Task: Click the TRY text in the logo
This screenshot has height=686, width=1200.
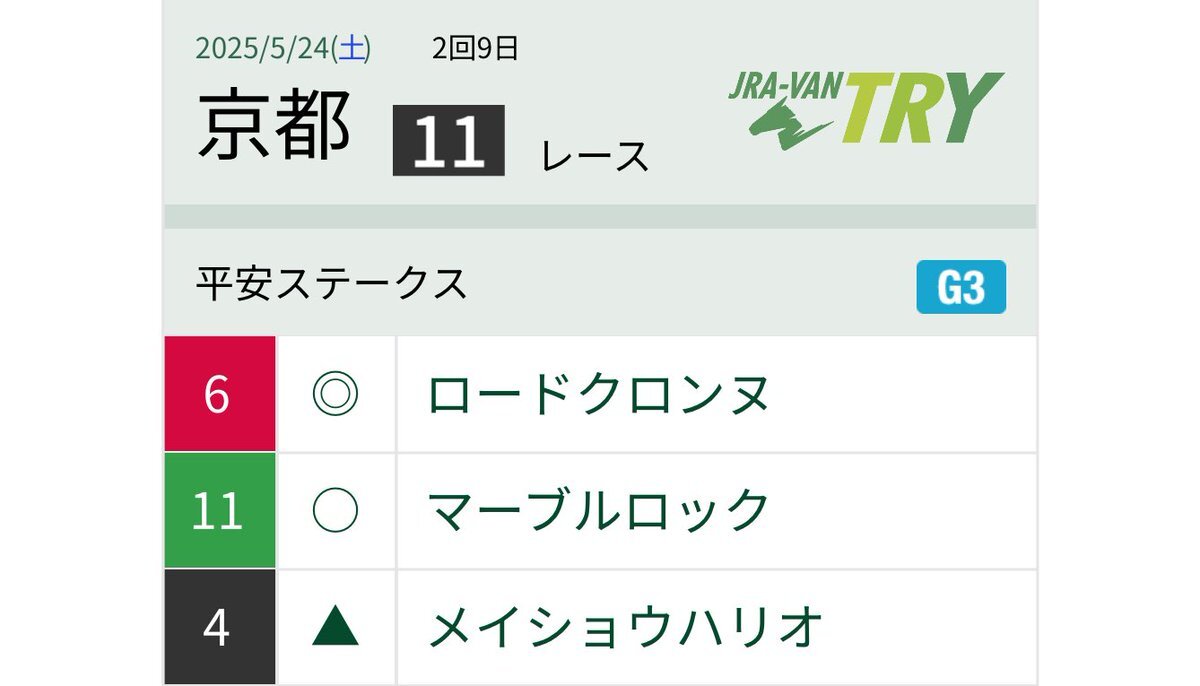Action: click(x=921, y=108)
